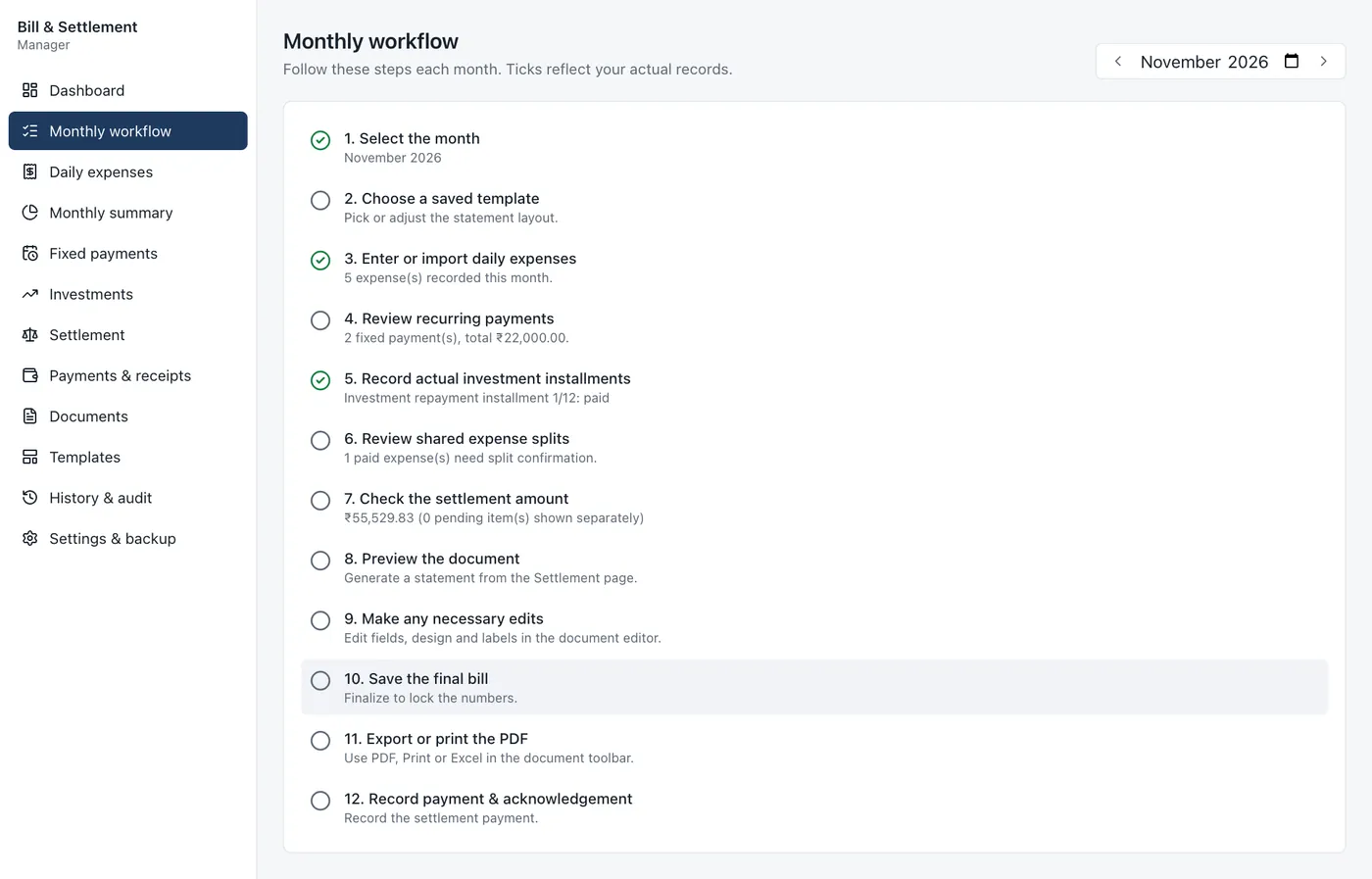
Task: Tick the circle for Choose a saved template
Action: 320,200
